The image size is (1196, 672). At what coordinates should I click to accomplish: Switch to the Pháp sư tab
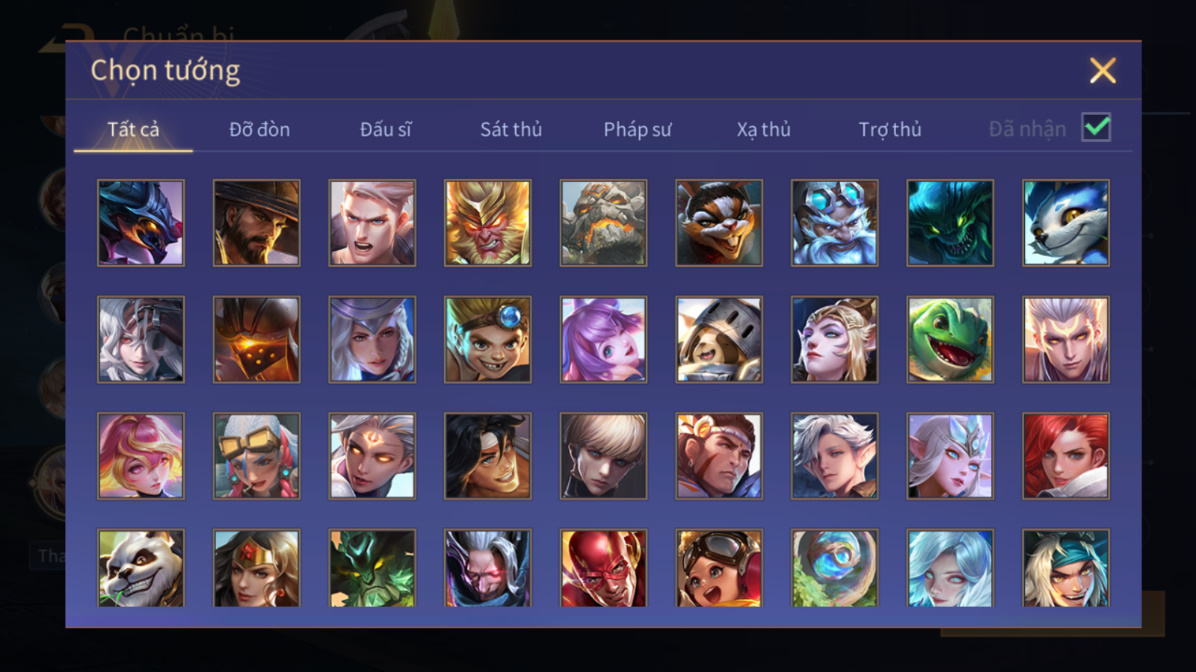click(x=638, y=130)
